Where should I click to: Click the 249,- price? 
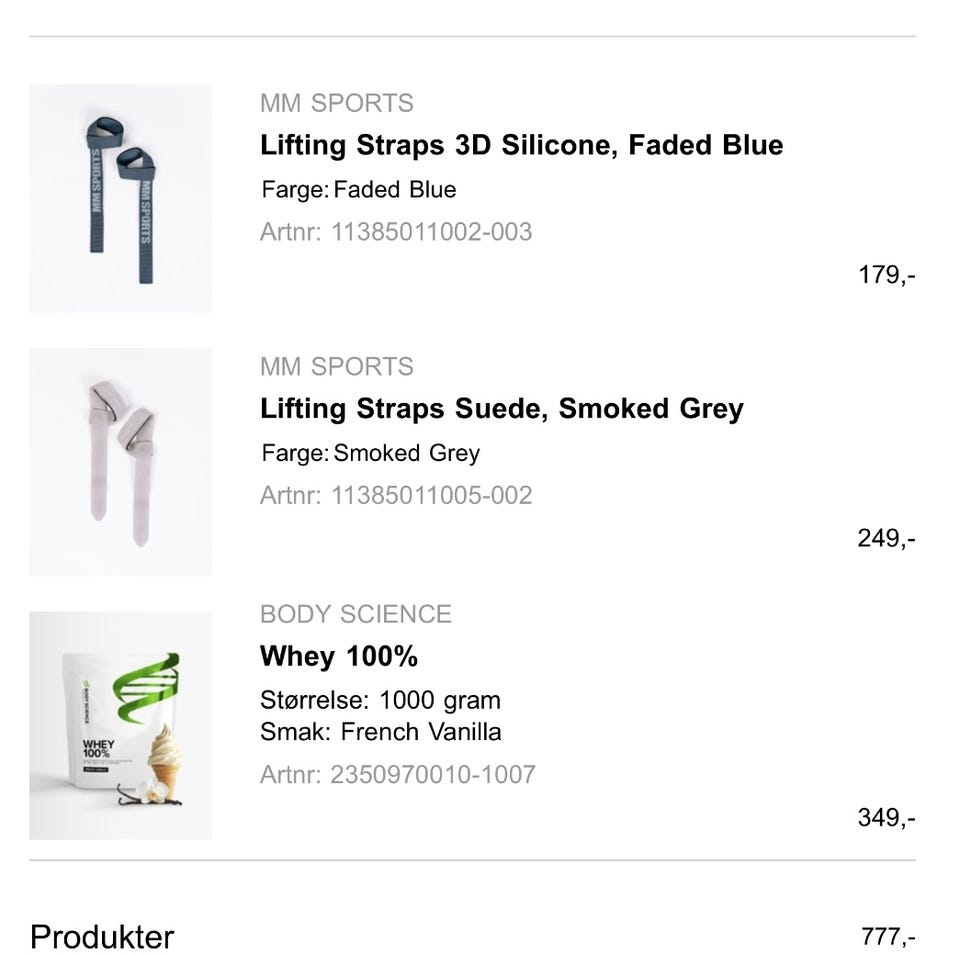point(887,538)
